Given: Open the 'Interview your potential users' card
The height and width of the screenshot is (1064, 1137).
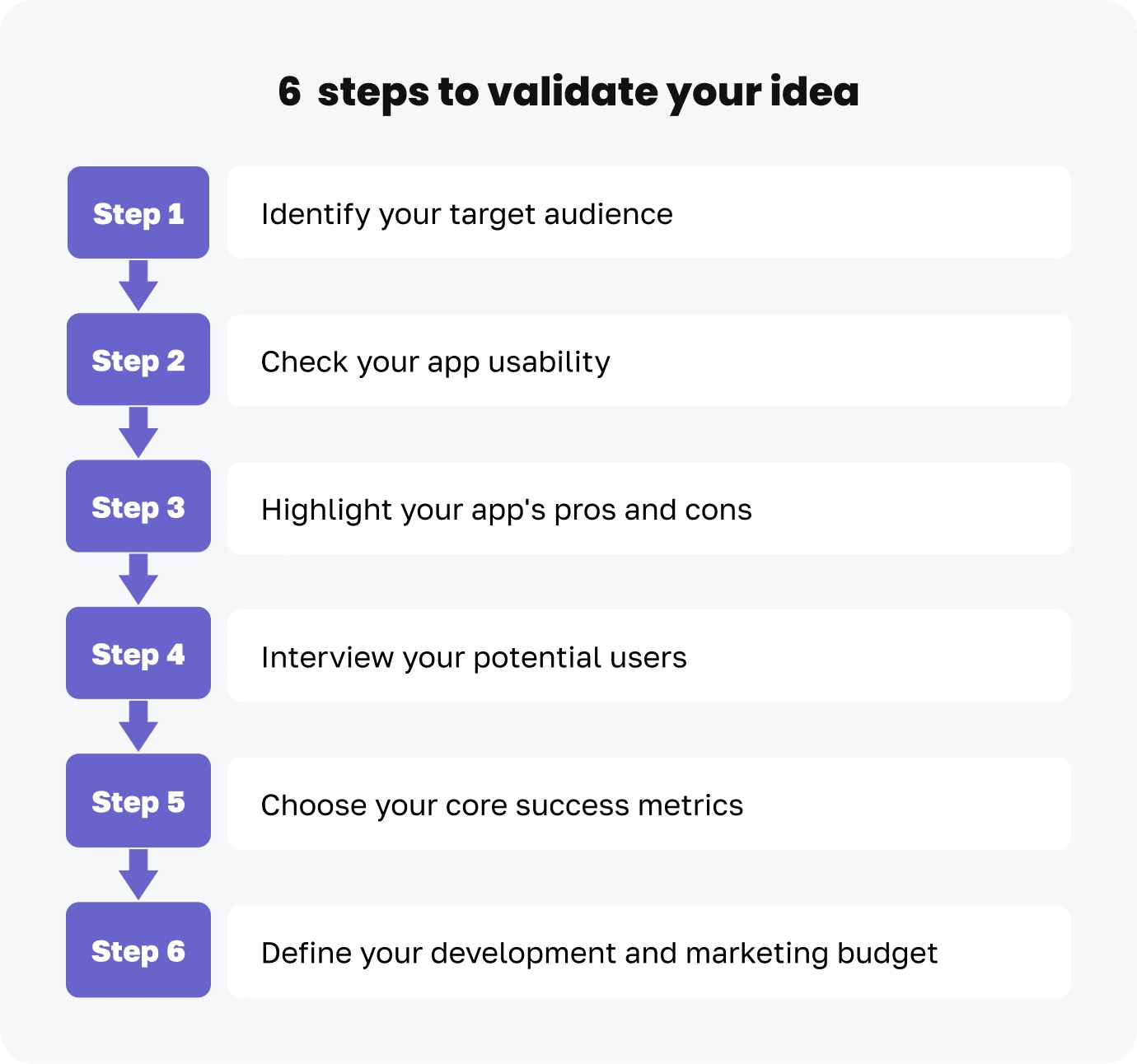Looking at the screenshot, I should (648, 656).
